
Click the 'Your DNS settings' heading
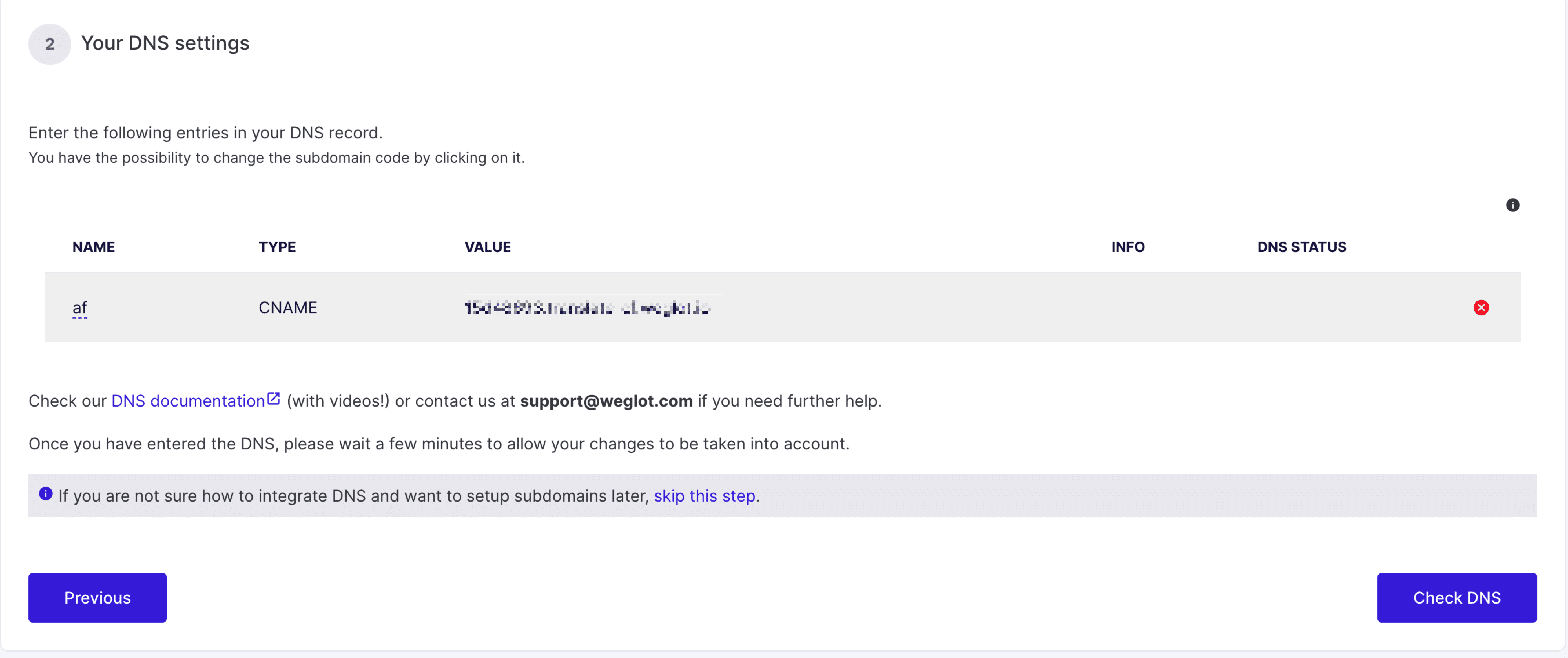pyautogui.click(x=165, y=43)
